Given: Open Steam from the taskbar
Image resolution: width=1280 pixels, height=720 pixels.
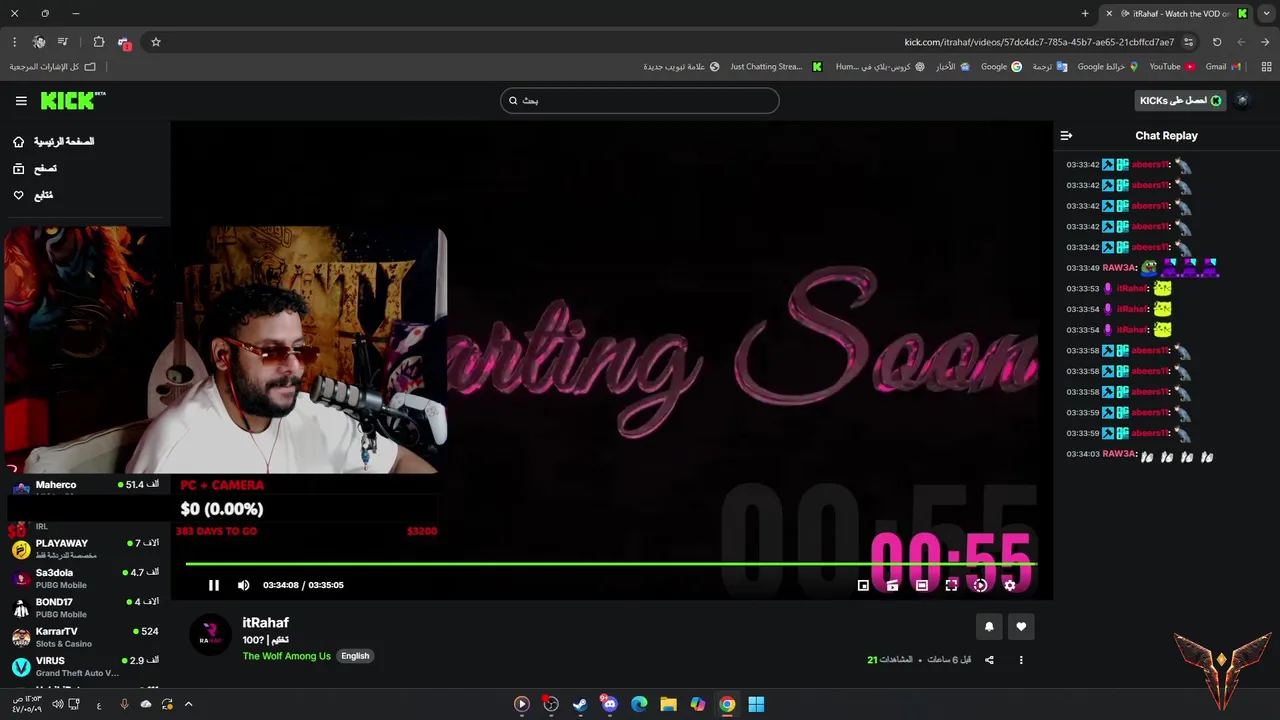Looking at the screenshot, I should point(580,704).
